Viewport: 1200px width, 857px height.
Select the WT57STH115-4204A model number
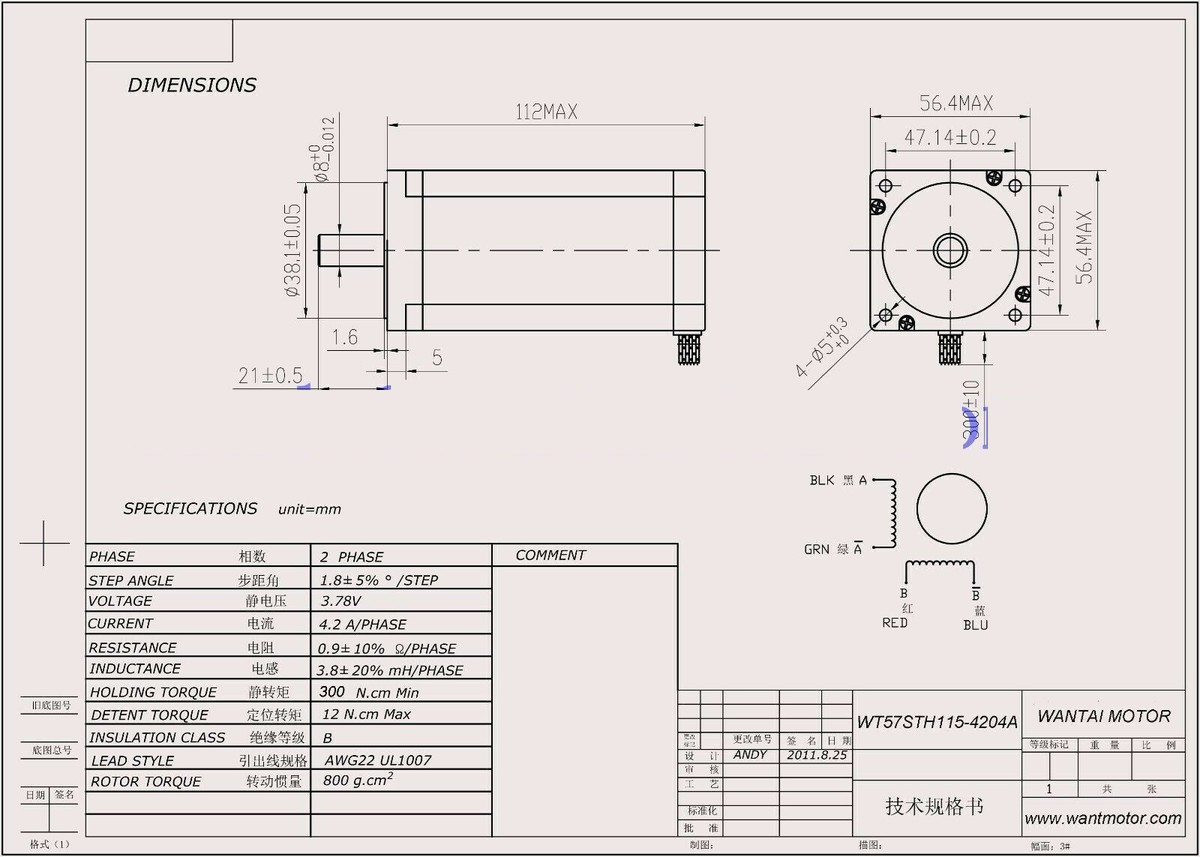click(x=937, y=721)
